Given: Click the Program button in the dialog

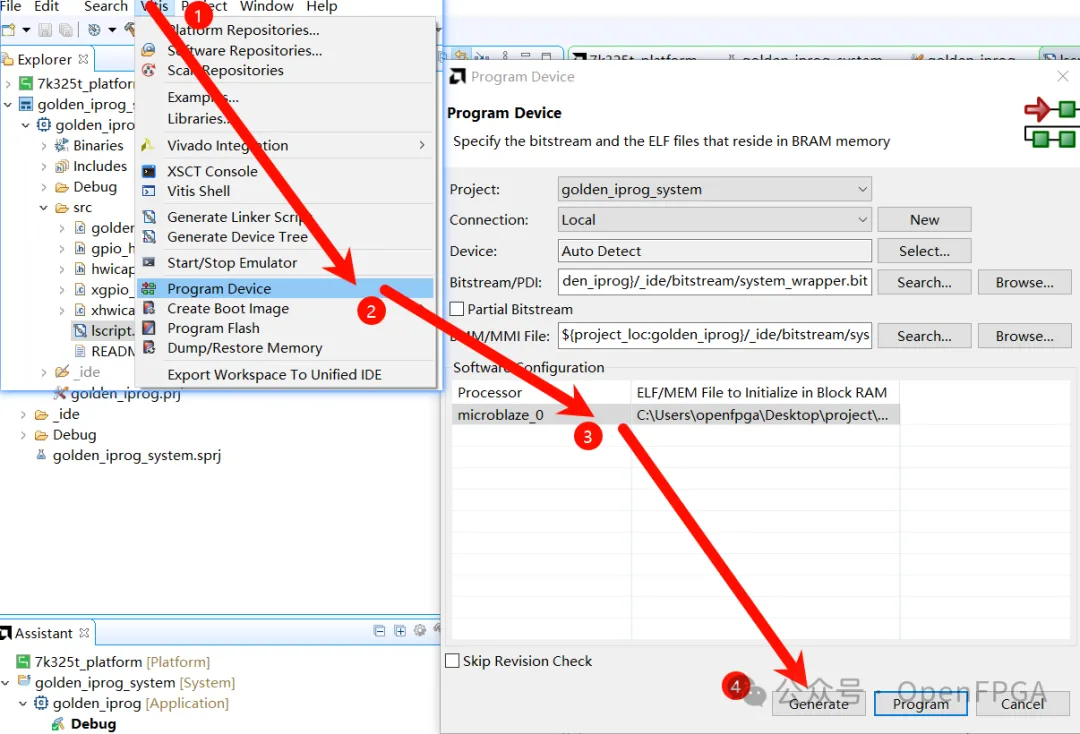Looking at the screenshot, I should pyautogui.click(x=920, y=704).
